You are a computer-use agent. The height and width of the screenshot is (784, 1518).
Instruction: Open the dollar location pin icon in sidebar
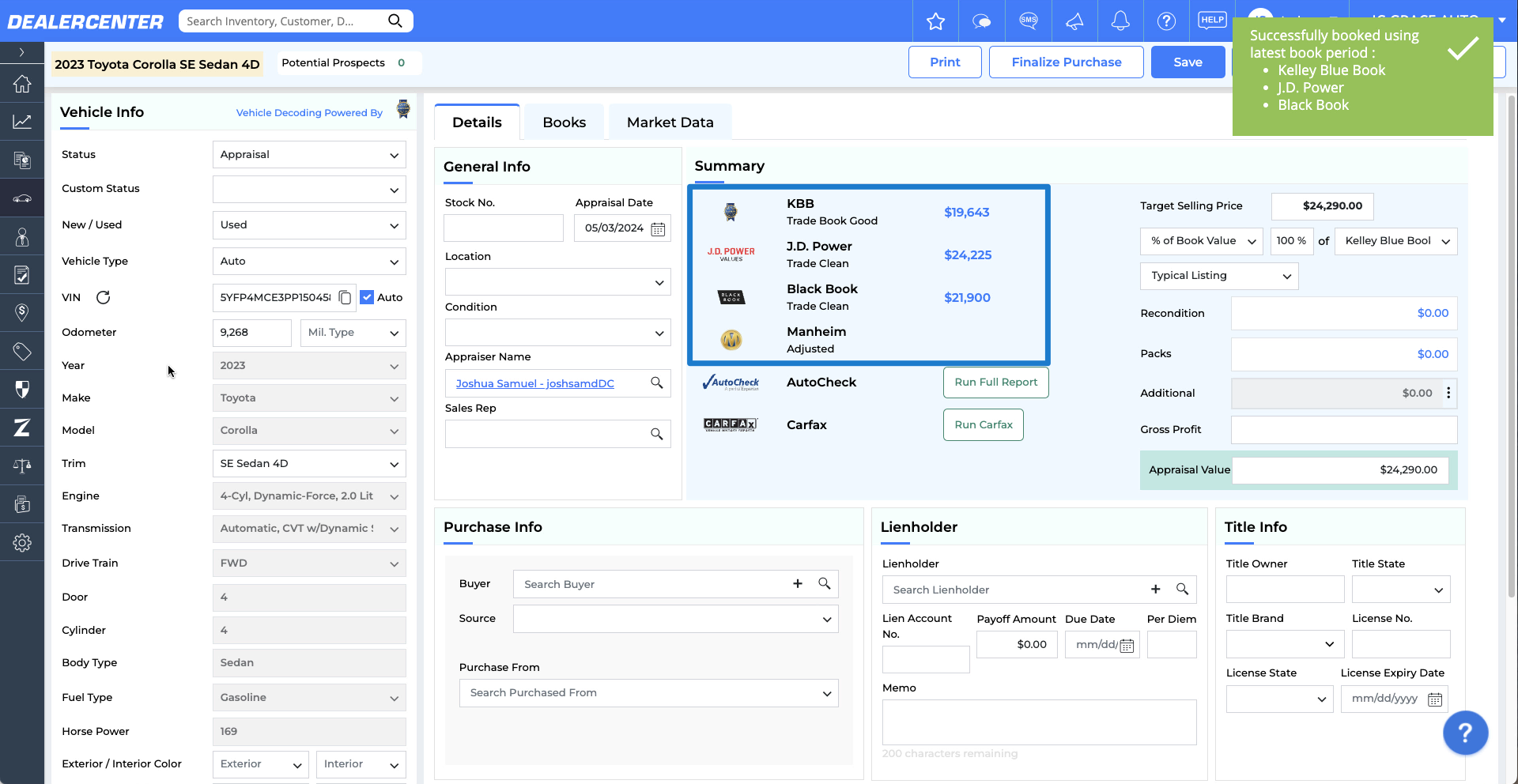[22, 313]
